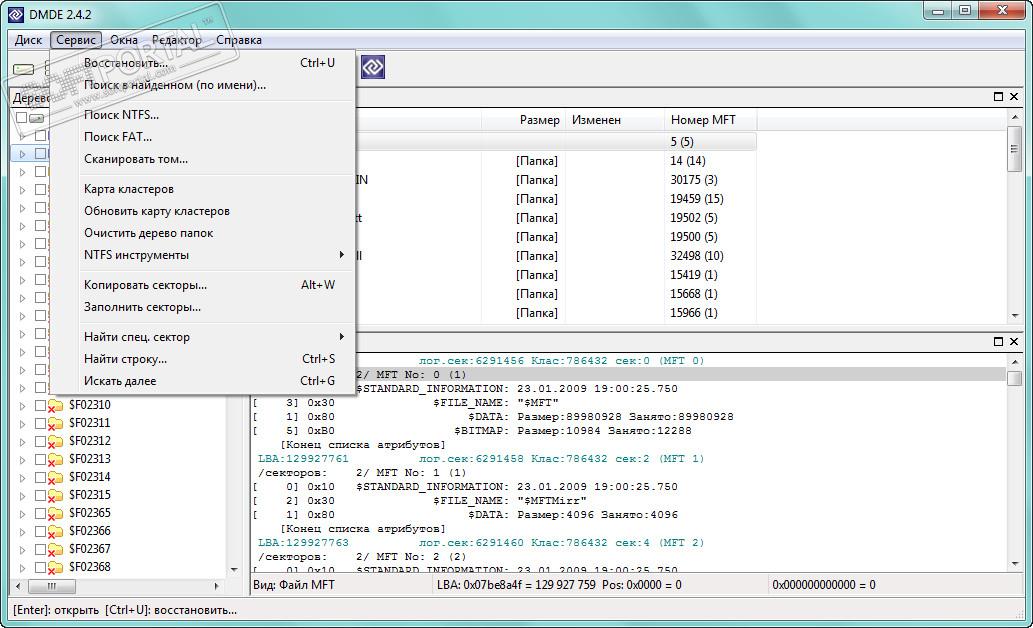
Task: Expand the $F02366 folder node
Action: click(x=22, y=532)
